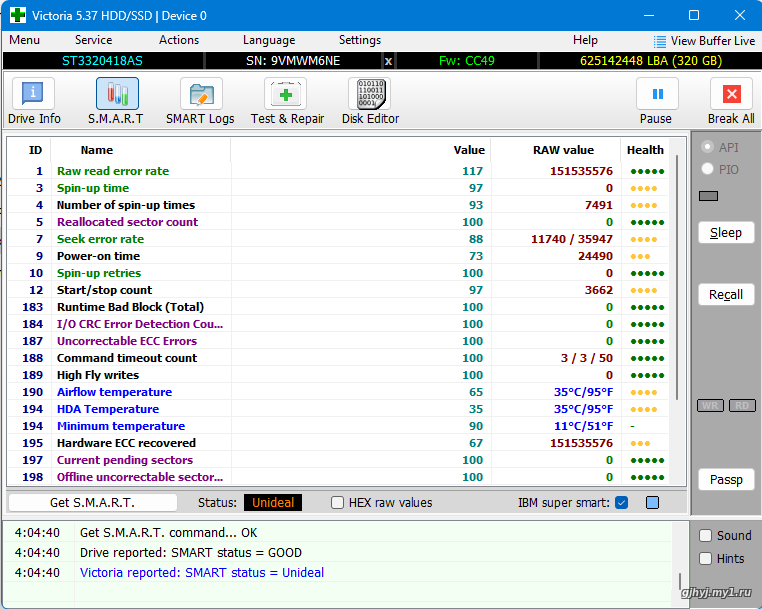Click the 24490 raw power-on value
The width and height of the screenshot is (762, 609).
coord(595,256)
